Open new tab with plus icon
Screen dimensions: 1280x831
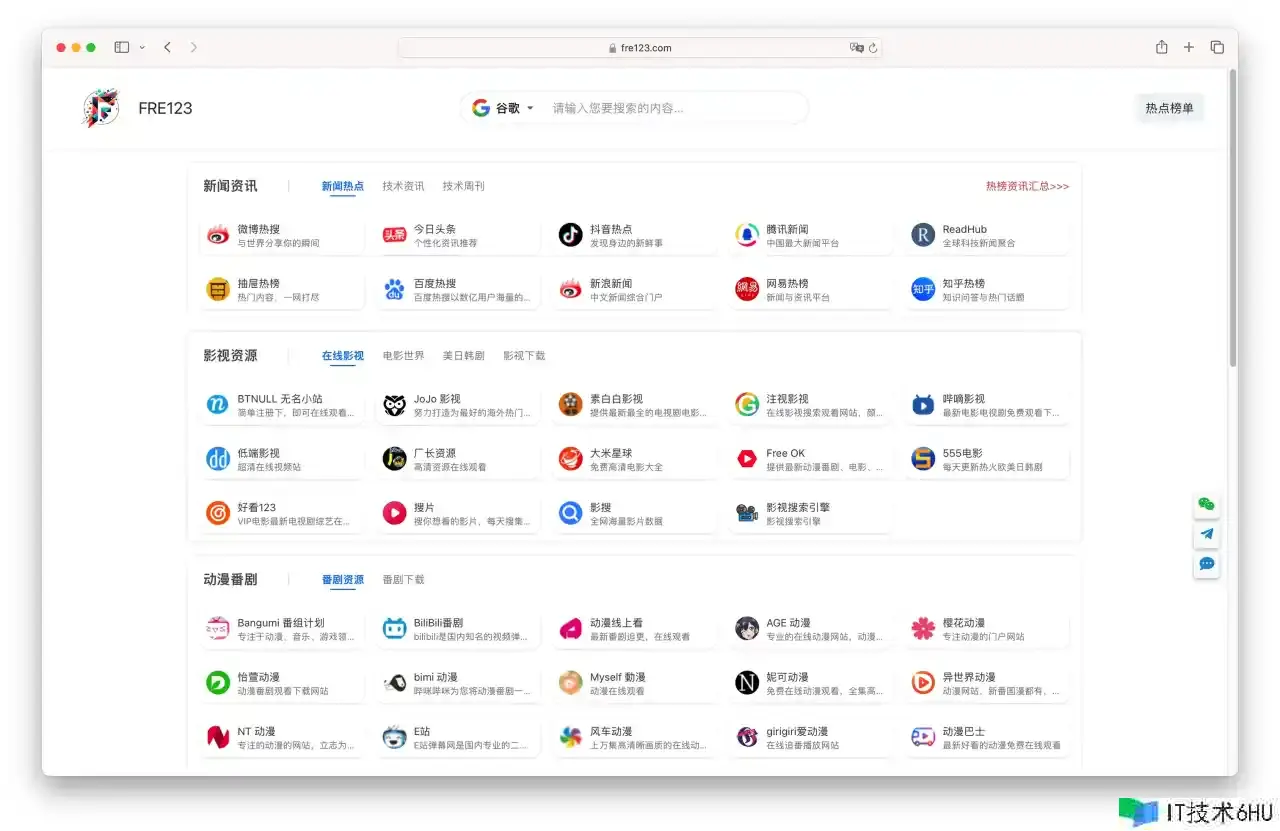coord(1189,47)
